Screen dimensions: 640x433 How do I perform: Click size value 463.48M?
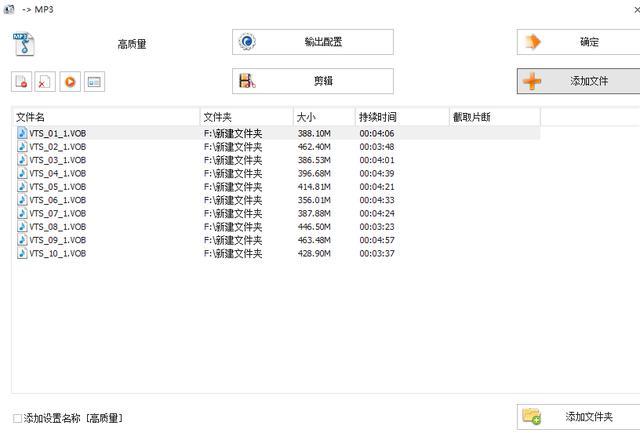314,240
